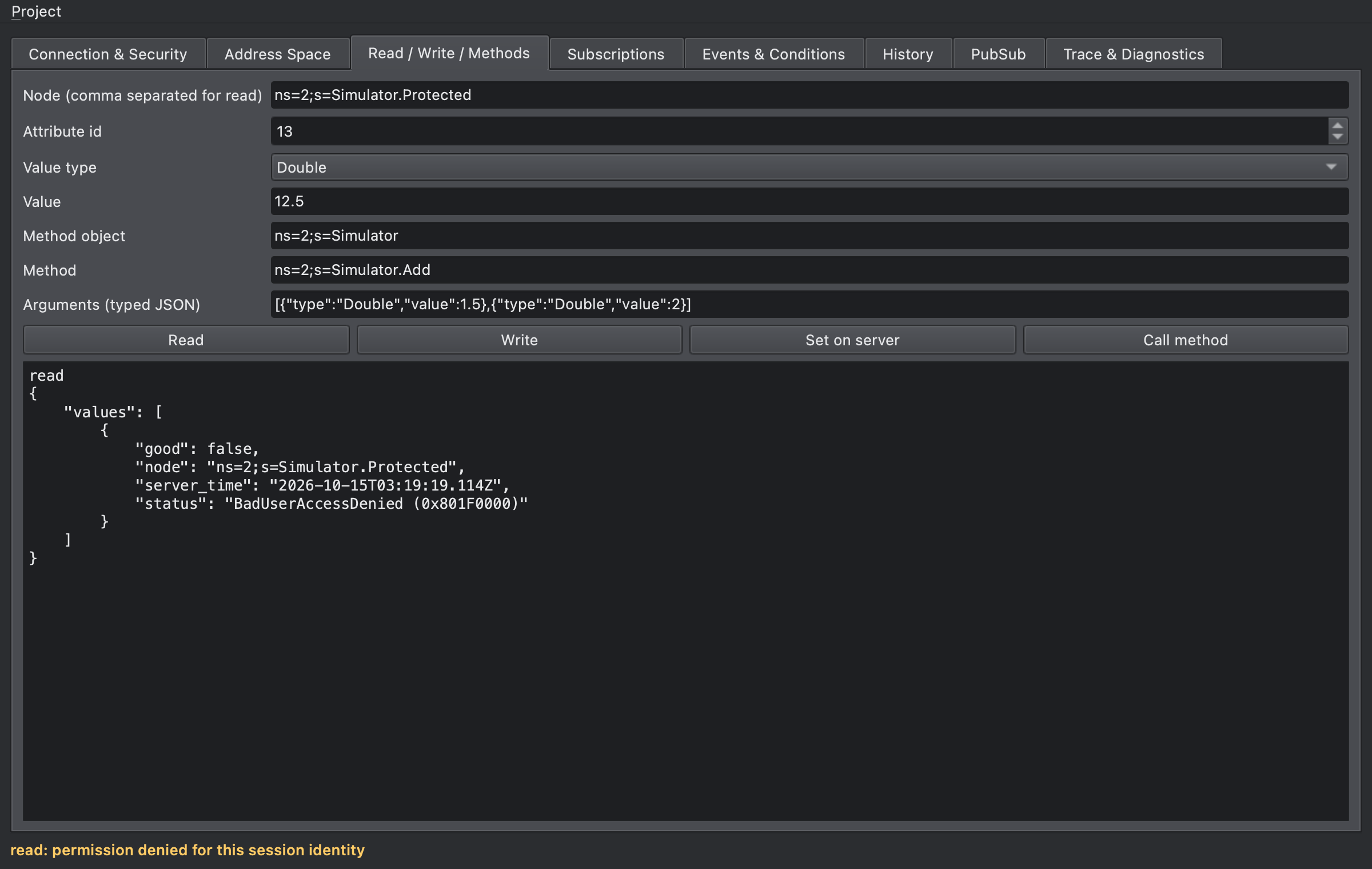Click the 'Attribute id' label
The image size is (1372, 869).
tap(62, 131)
